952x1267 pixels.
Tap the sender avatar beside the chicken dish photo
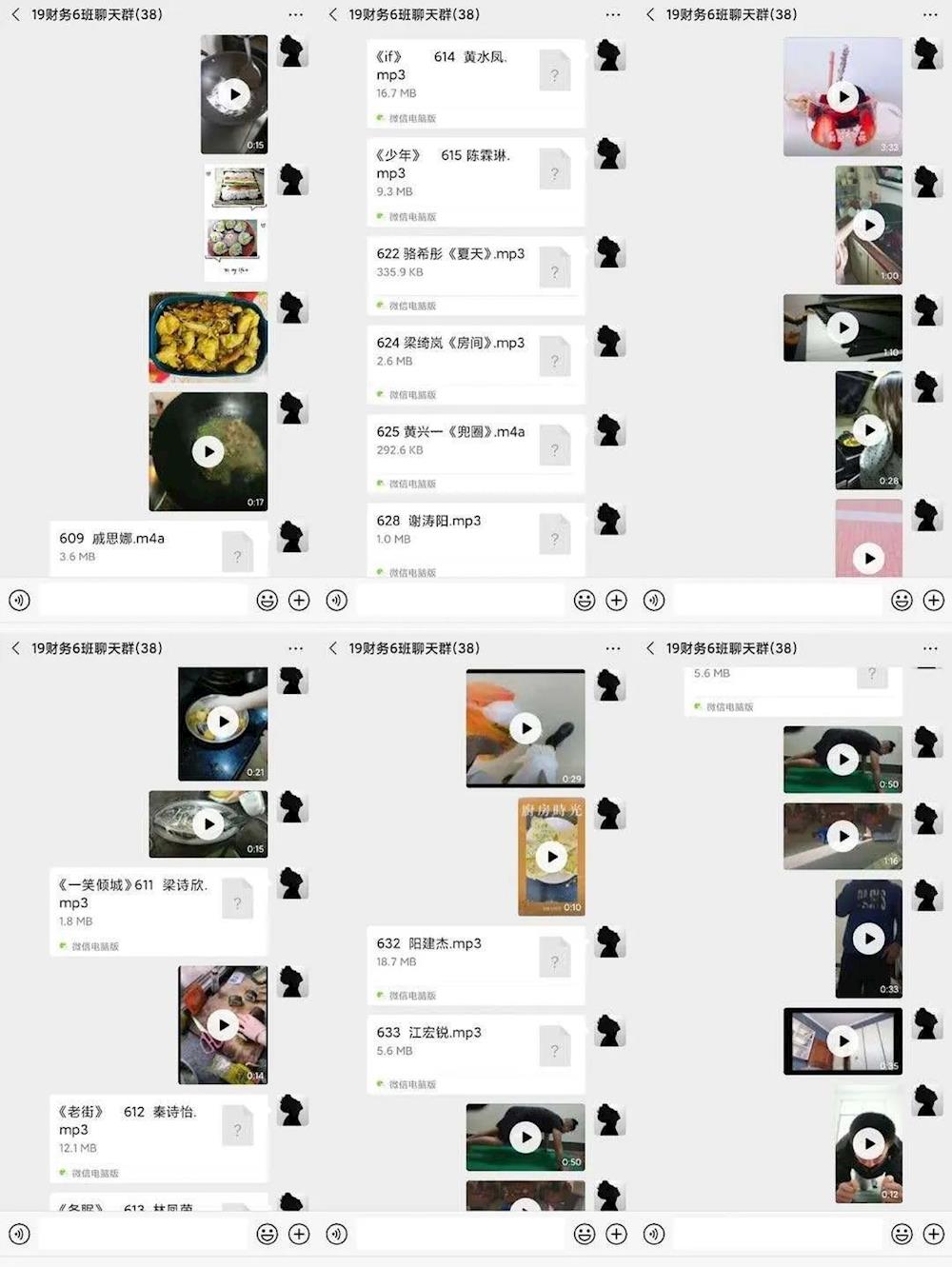pos(292,307)
